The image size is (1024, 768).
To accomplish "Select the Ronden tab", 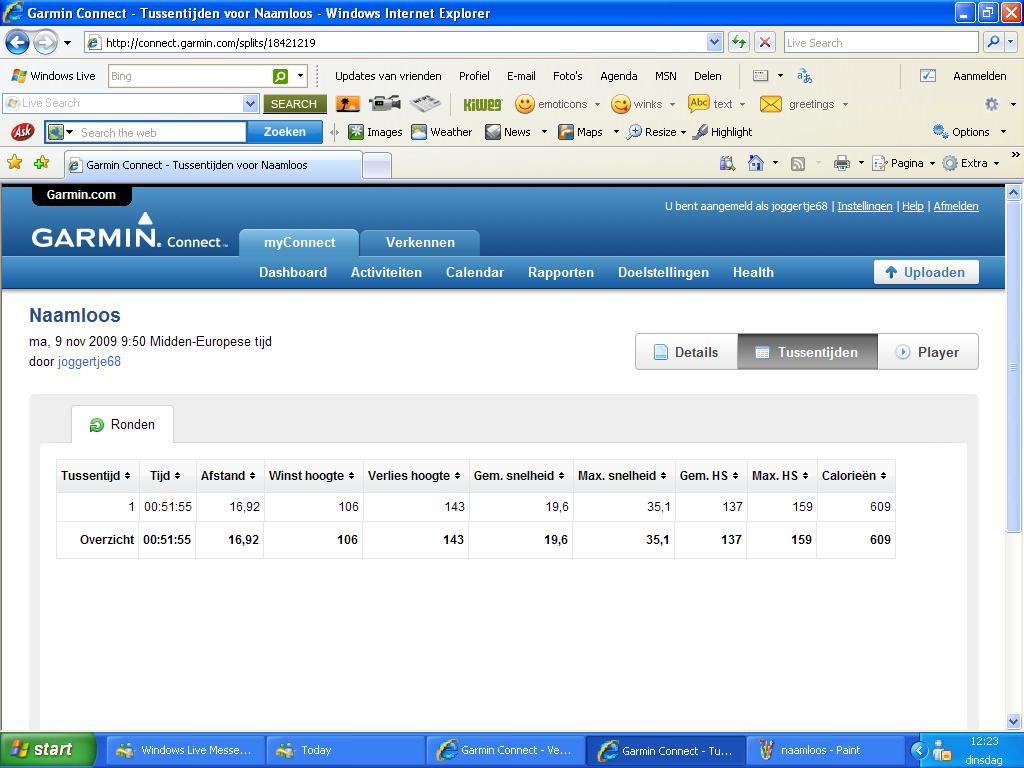I will point(122,424).
